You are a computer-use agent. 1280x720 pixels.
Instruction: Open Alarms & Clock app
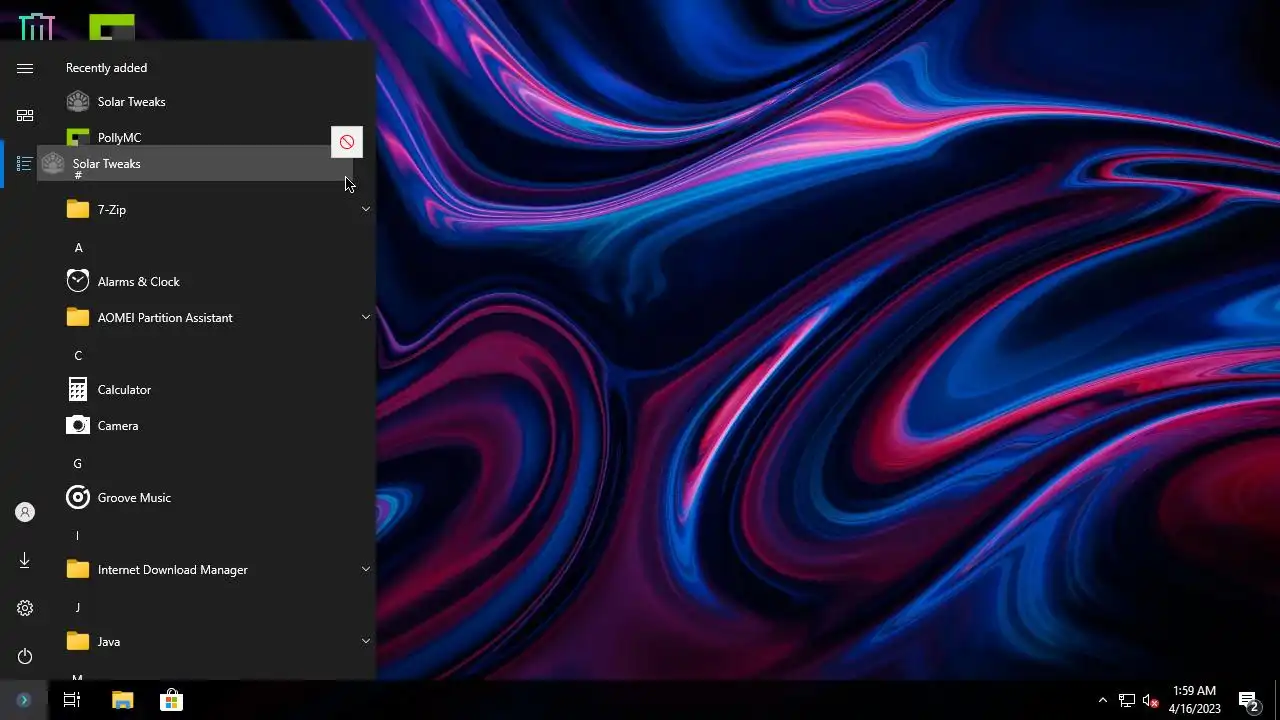[215, 282]
